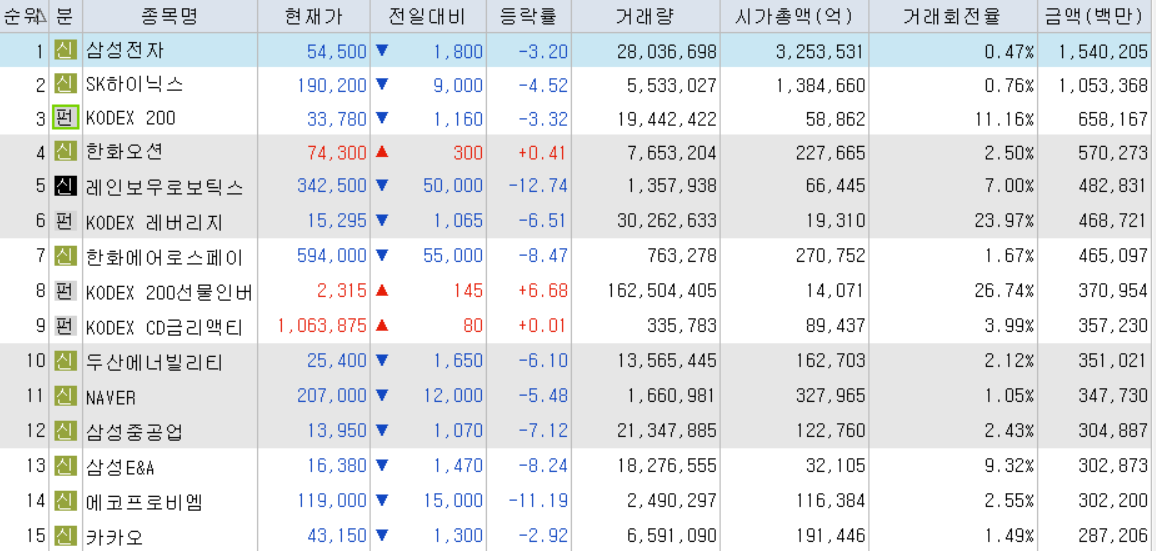
Task: Click the turnover ratio 23.97%
Action: pyautogui.click(x=1006, y=222)
